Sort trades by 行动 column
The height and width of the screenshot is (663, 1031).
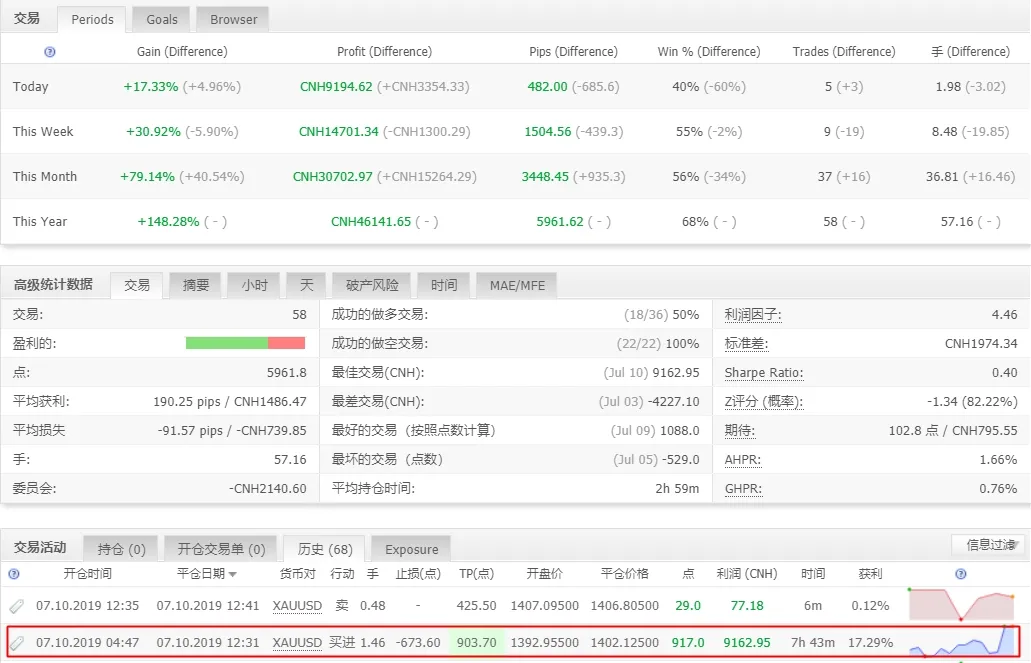342,574
